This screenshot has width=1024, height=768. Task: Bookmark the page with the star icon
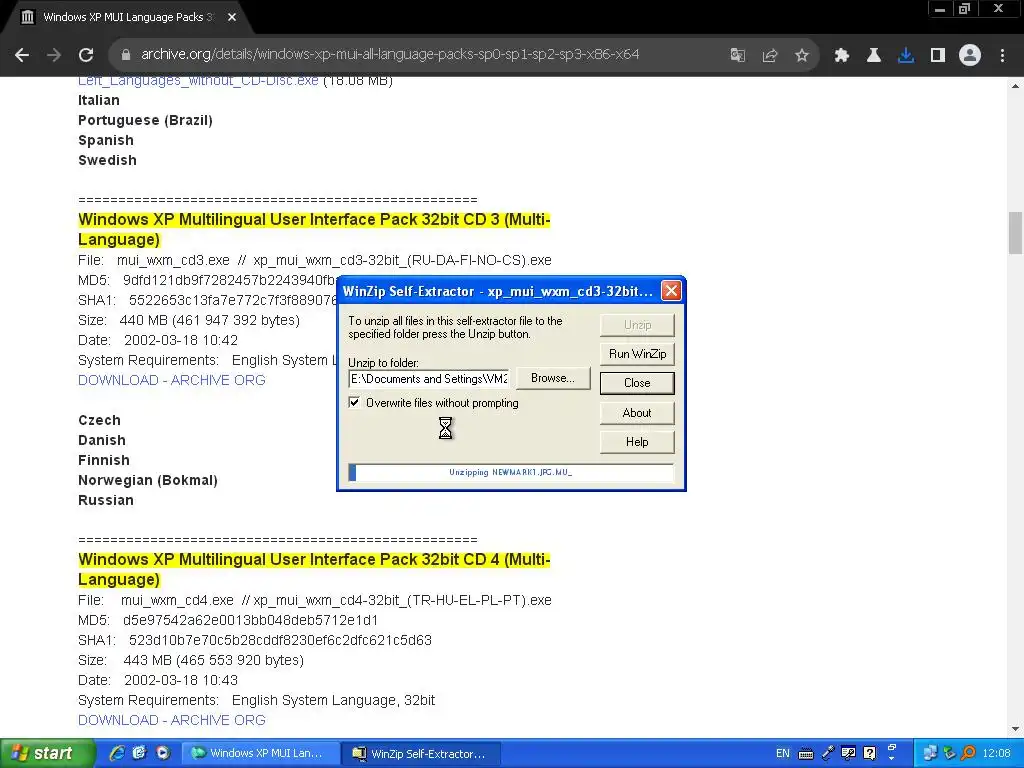802,55
